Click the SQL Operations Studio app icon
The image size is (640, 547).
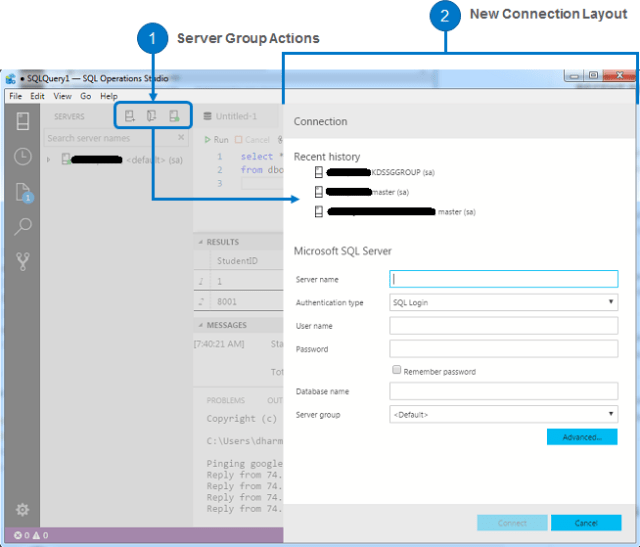click(x=11, y=78)
